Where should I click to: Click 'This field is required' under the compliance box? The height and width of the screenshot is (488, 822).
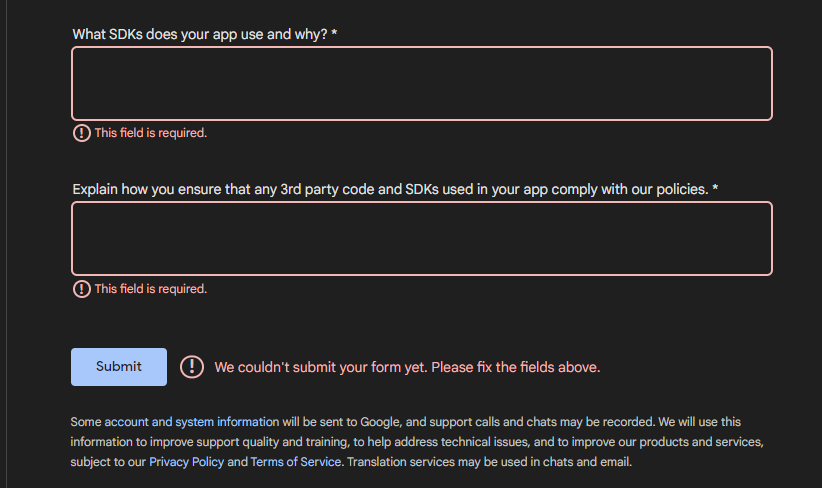pos(150,289)
